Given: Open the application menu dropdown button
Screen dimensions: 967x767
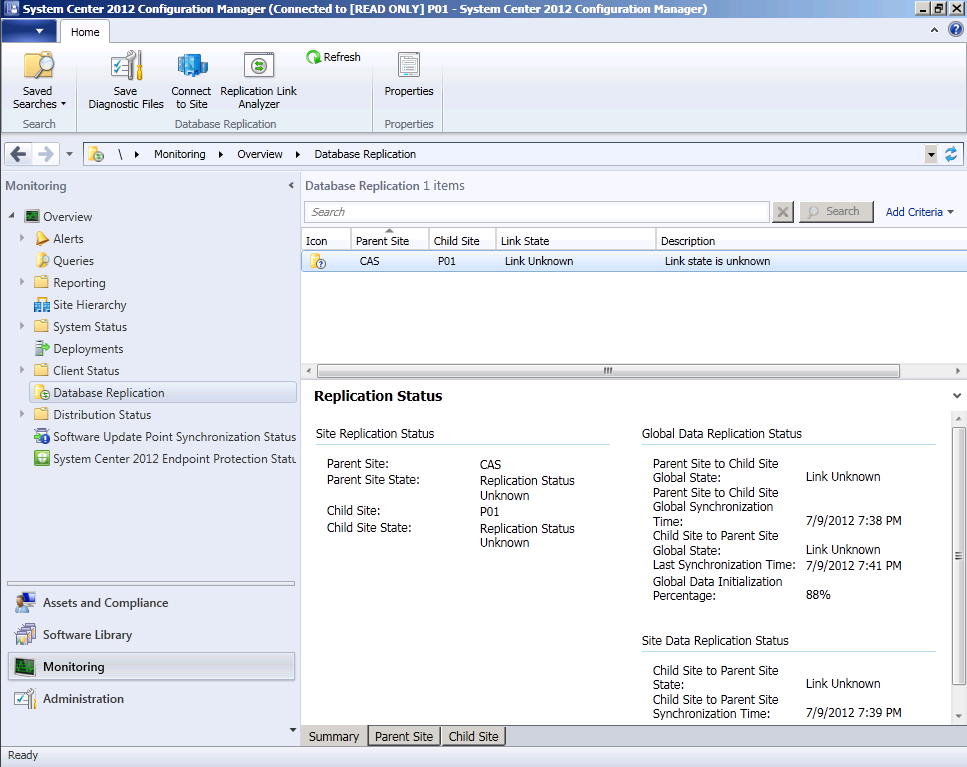Looking at the screenshot, I should coord(28,31).
